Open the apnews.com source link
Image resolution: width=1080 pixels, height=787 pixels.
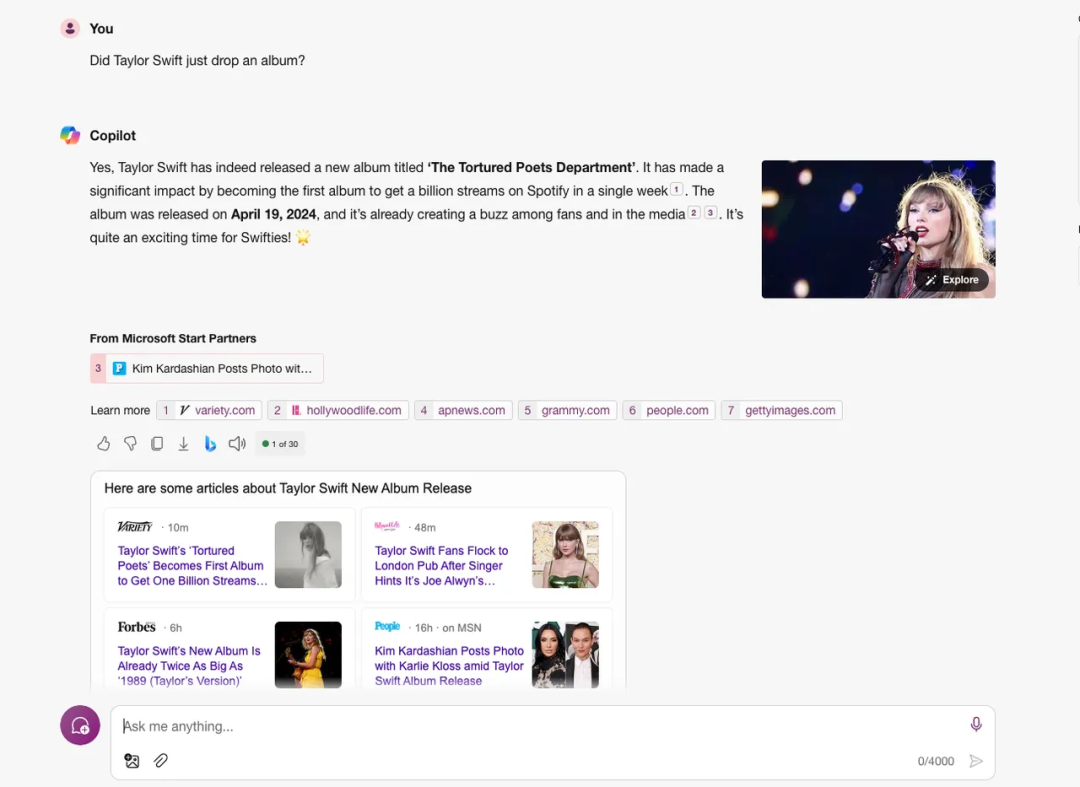tap(464, 410)
